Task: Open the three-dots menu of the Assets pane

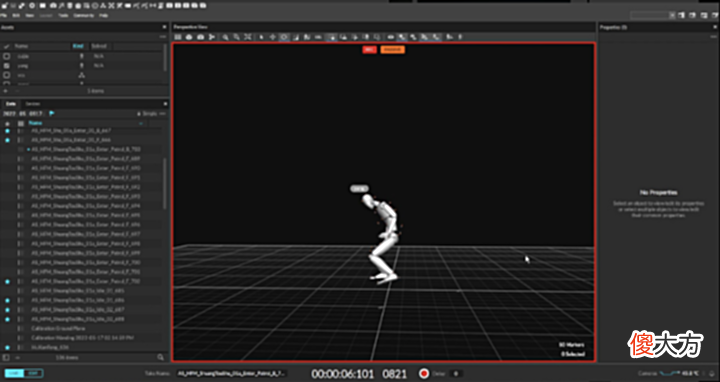Action: (x=163, y=36)
